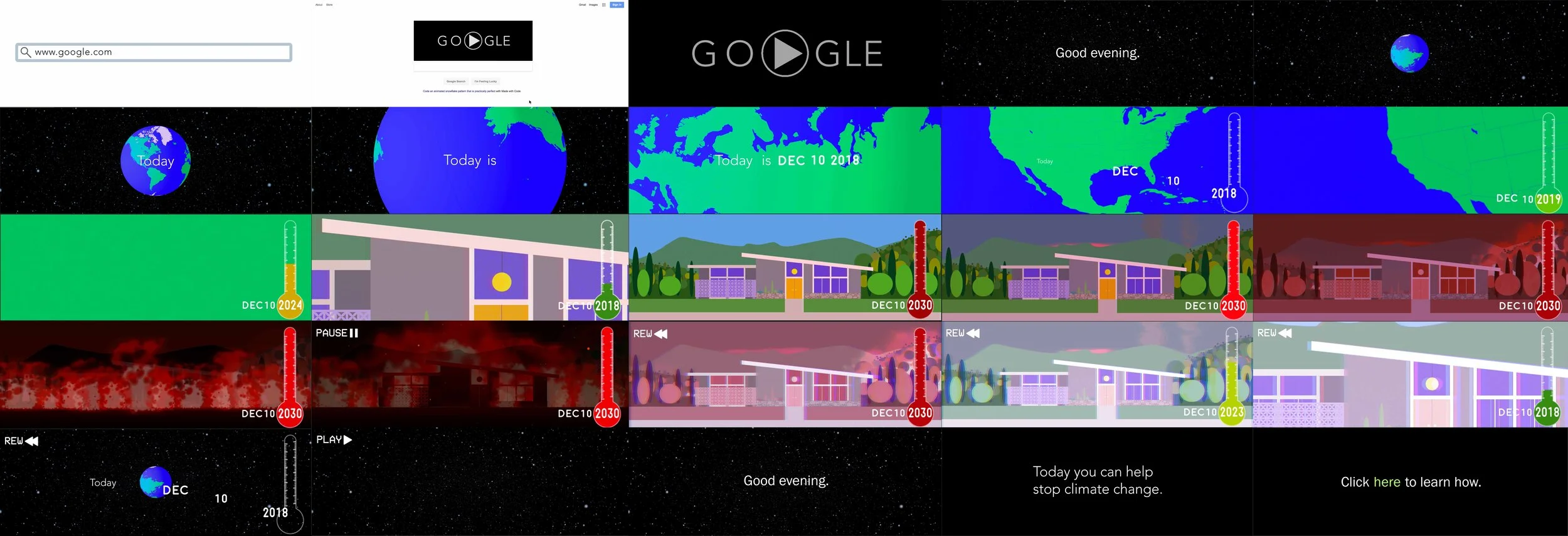Click the yellow-green 2023 thermometer bulb
This screenshot has height=536, width=1568.
1231,412
